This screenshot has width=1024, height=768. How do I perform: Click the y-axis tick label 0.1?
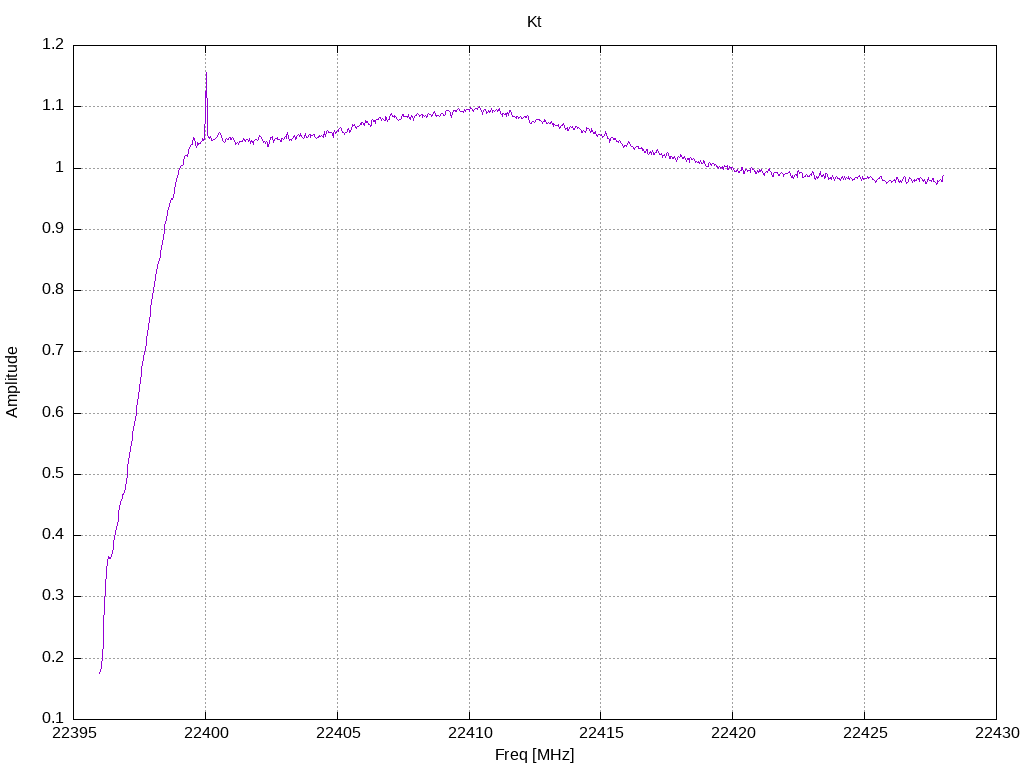point(53,718)
